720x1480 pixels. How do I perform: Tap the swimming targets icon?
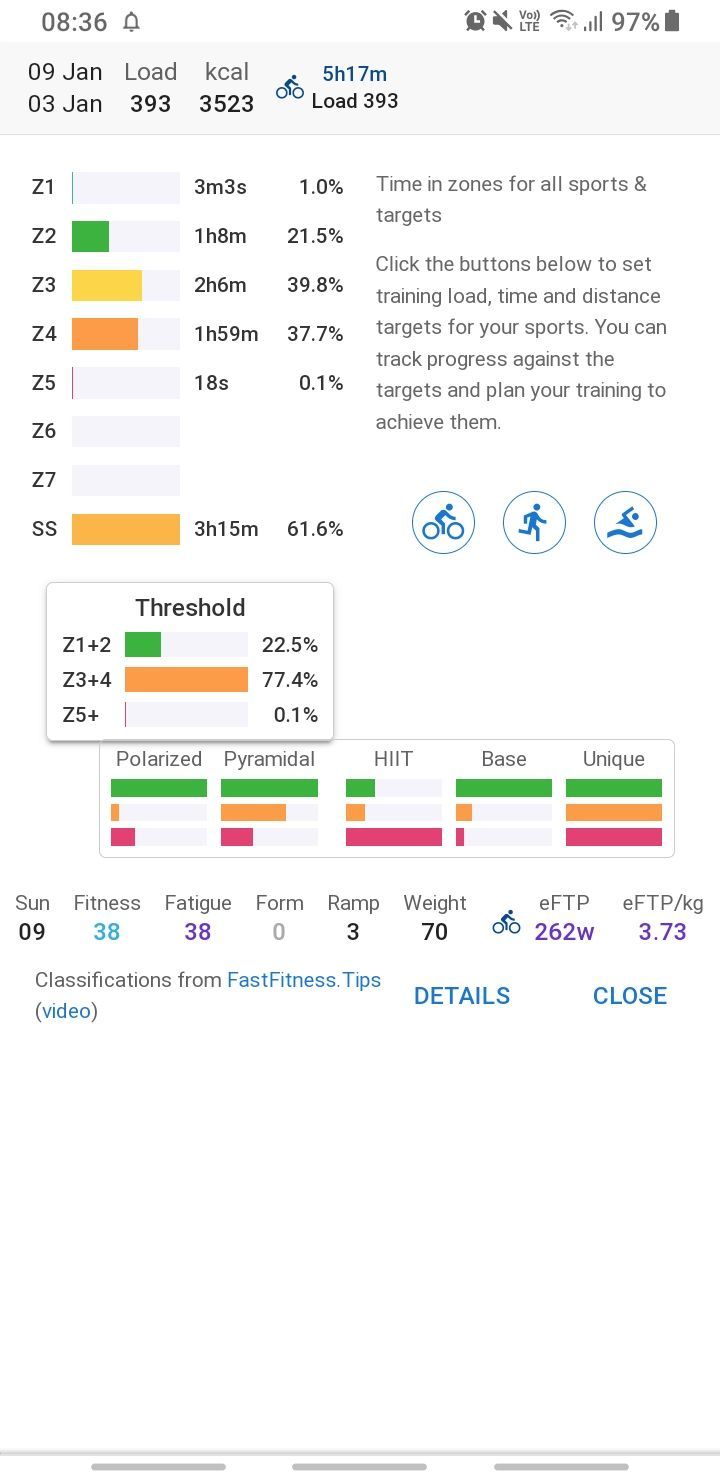click(625, 522)
